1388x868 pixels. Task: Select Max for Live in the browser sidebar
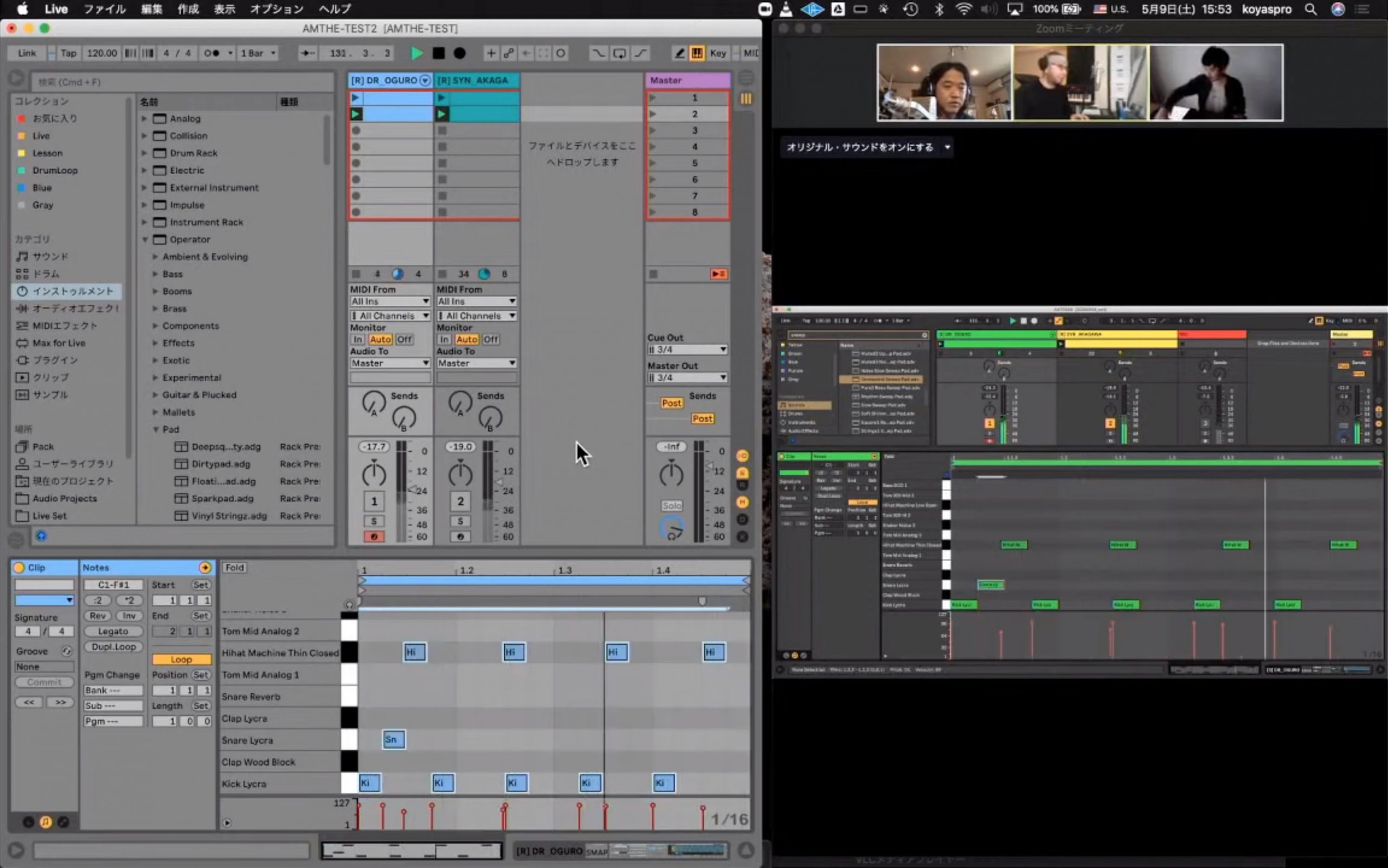pyautogui.click(x=59, y=343)
